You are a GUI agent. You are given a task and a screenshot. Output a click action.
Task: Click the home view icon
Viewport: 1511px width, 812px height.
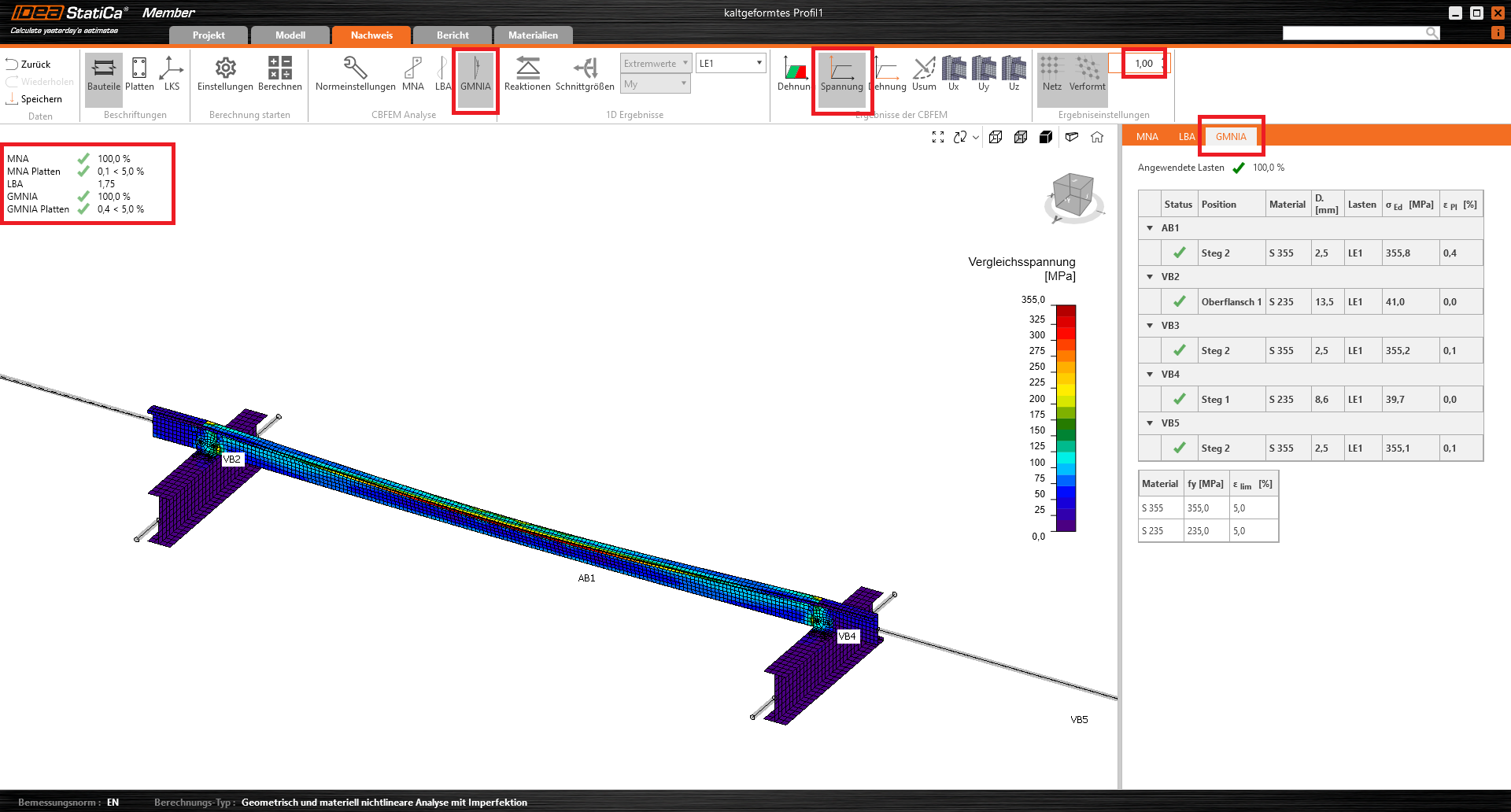click(1097, 137)
